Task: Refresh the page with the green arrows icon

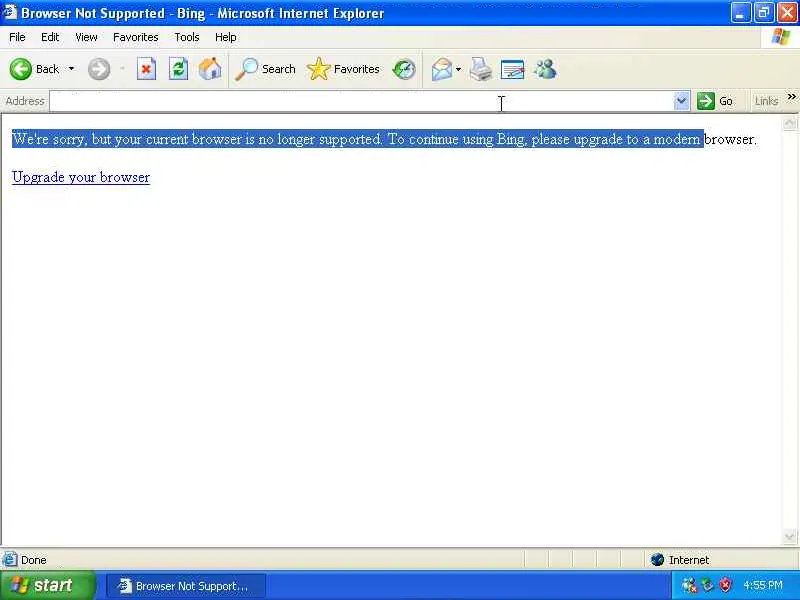Action: pyautogui.click(x=178, y=69)
